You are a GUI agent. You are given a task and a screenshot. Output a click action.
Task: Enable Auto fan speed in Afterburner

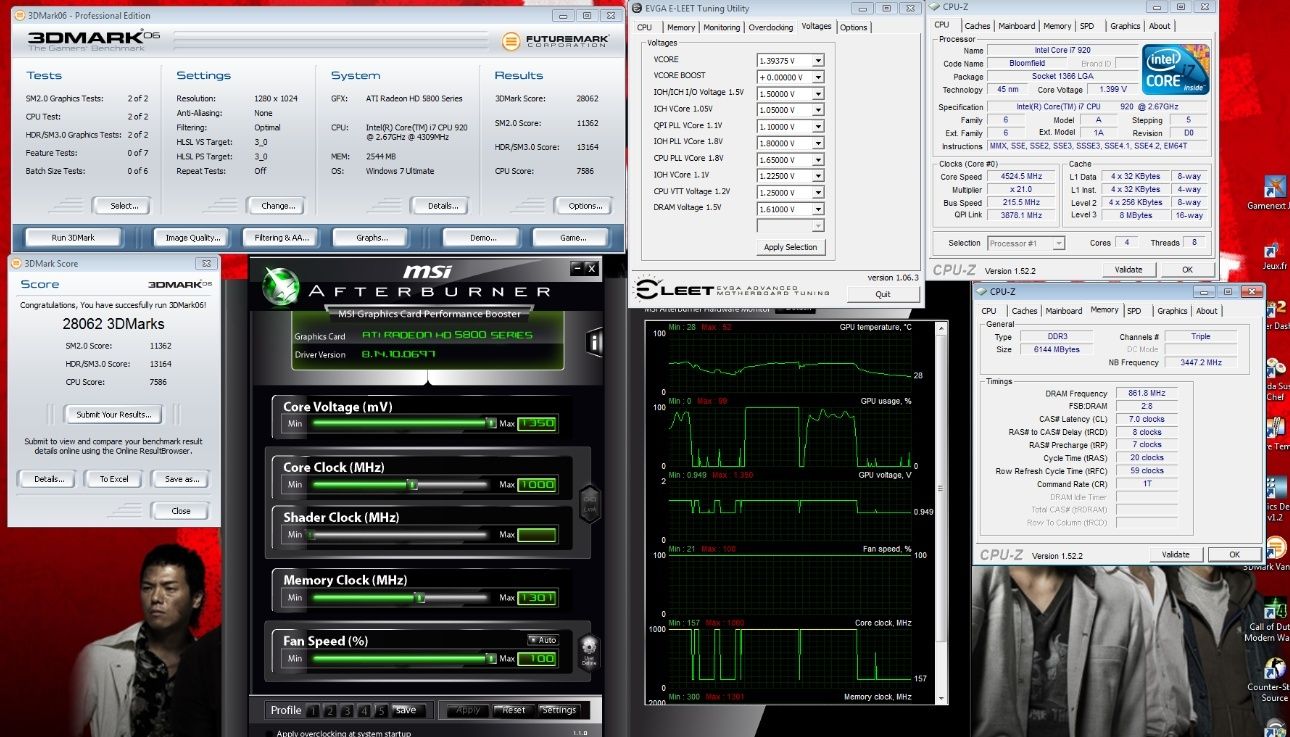coord(543,640)
